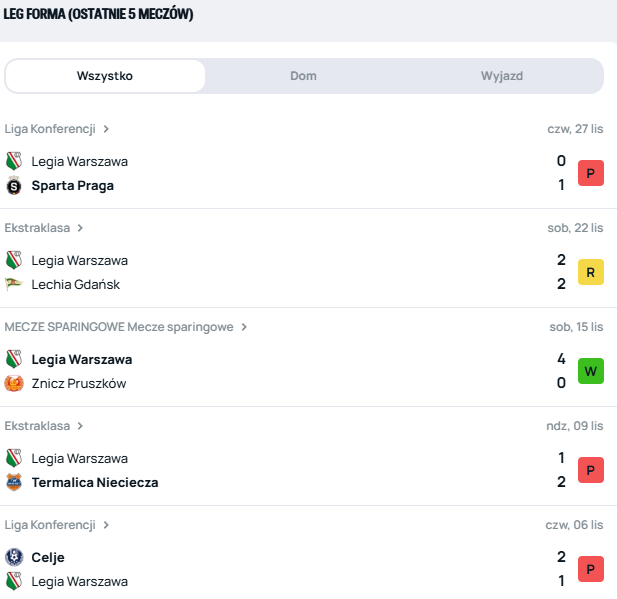This screenshot has height=599, width=617.
Task: Open the Ekstraklasa link dated 09 lis
Action: coord(37,426)
